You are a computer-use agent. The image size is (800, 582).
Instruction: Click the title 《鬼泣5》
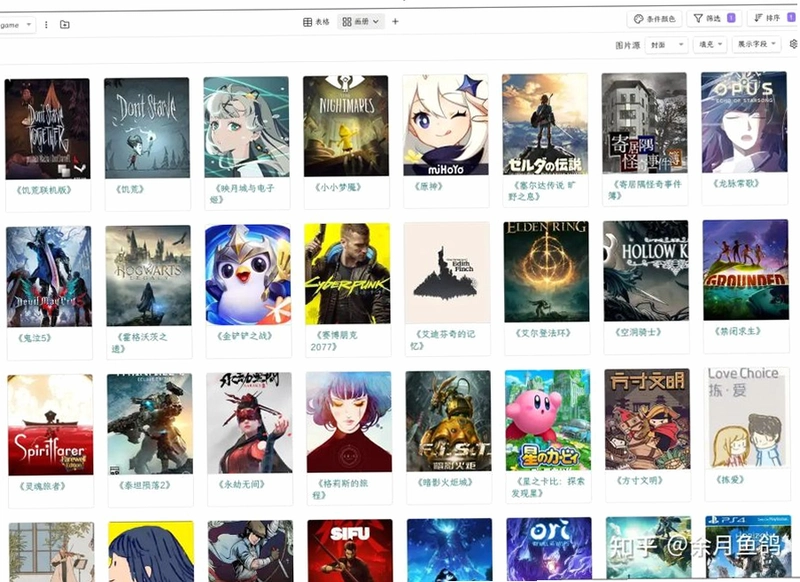pyautogui.click(x=35, y=338)
